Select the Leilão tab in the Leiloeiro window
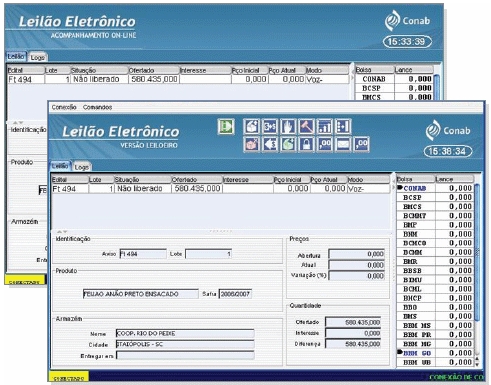Screen dimensions: 491x385 pyautogui.click(x=60, y=166)
